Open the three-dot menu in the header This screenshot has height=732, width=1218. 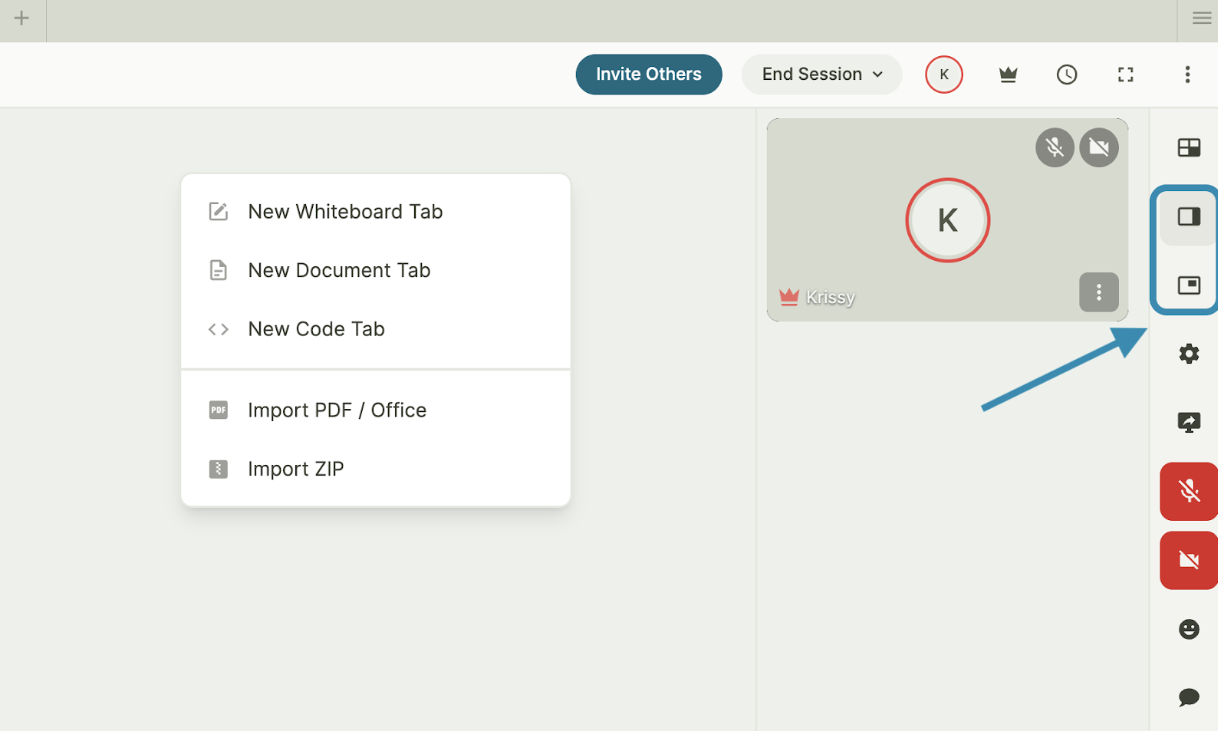tap(1187, 75)
